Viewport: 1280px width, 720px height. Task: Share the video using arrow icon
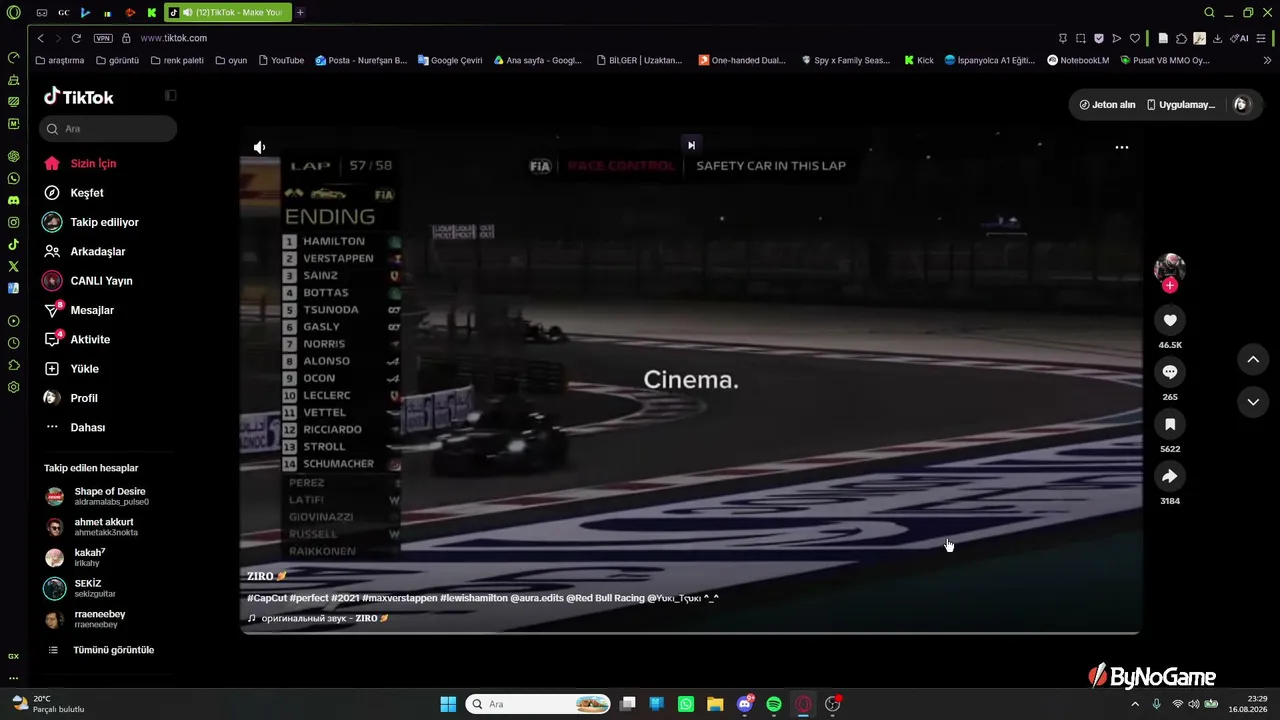pos(1170,476)
